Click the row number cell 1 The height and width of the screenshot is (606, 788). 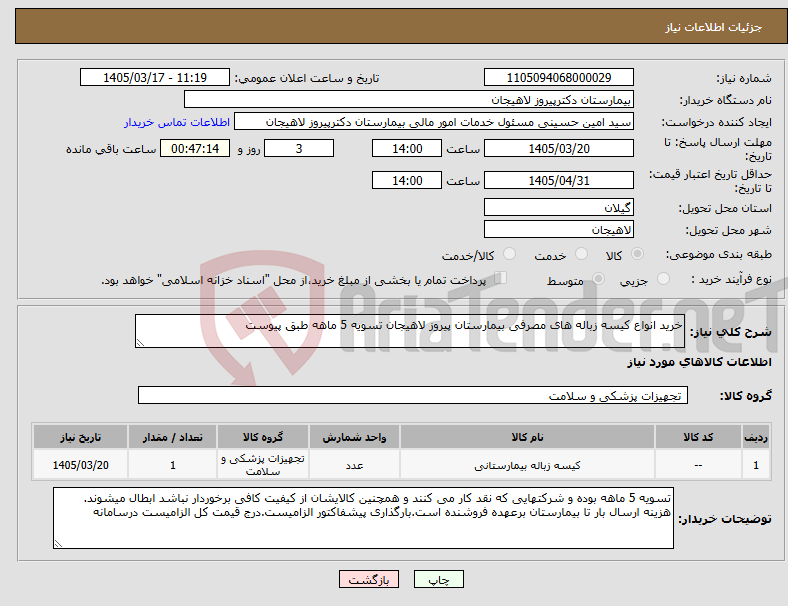755,465
